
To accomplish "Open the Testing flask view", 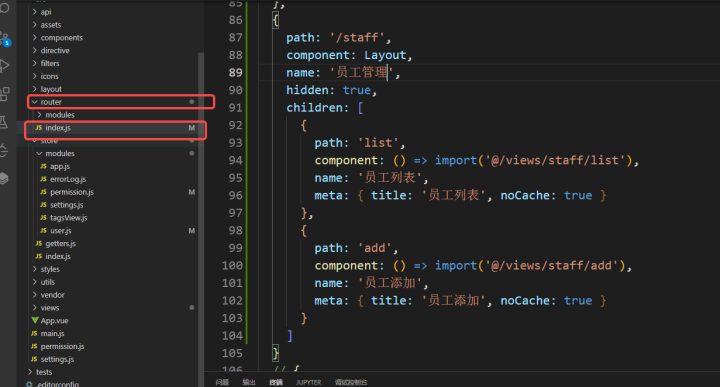I will click(x=4, y=122).
